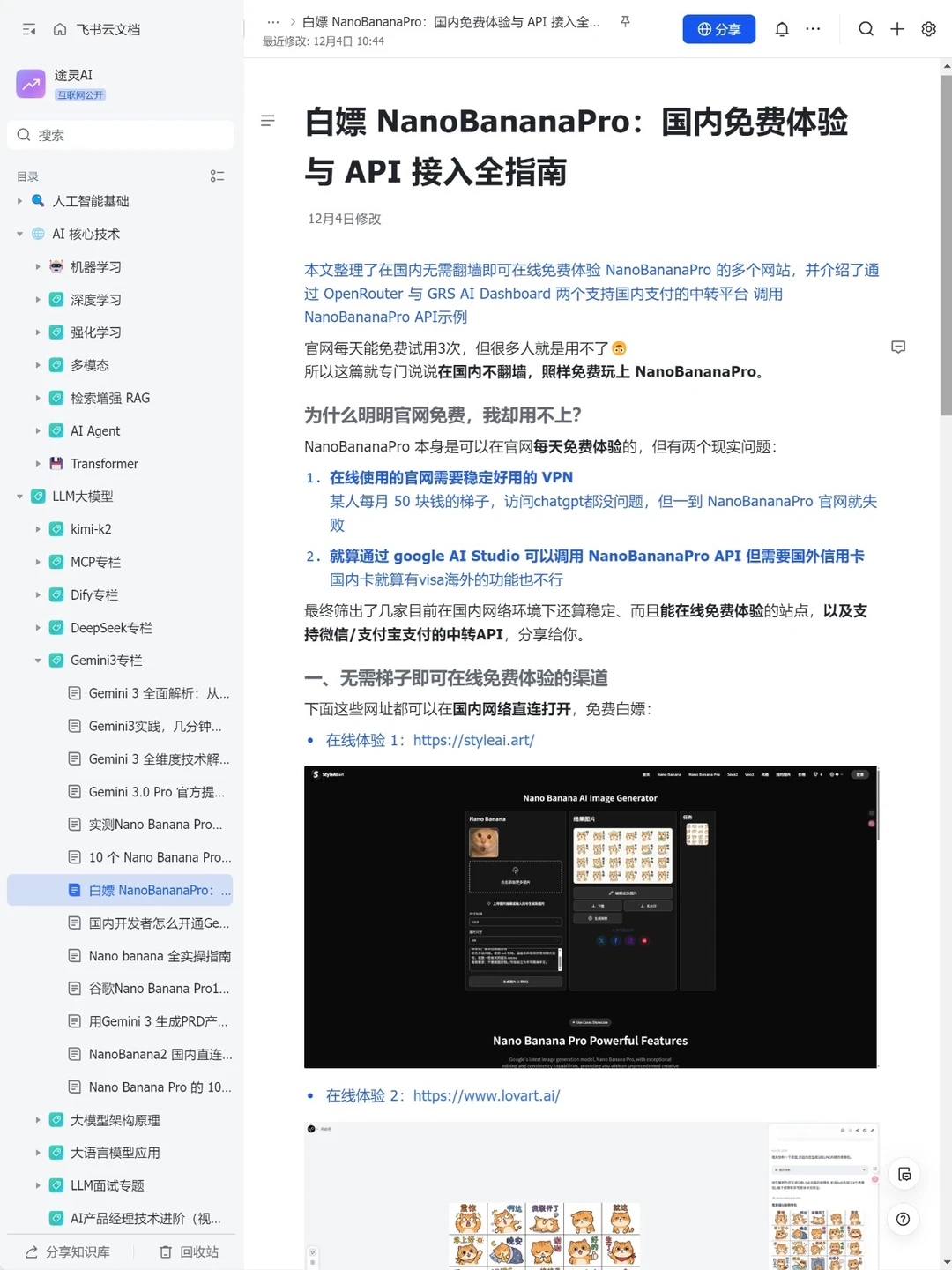Expand the 大模型架构原理 node

point(38,1120)
